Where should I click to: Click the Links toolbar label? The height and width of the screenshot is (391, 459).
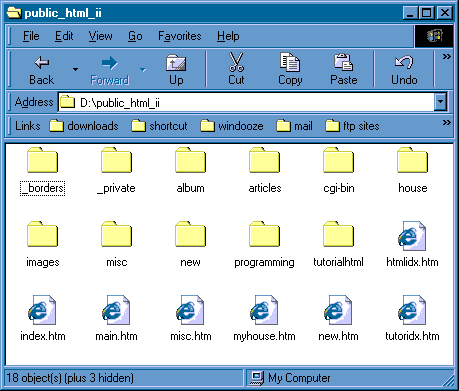click(28, 126)
